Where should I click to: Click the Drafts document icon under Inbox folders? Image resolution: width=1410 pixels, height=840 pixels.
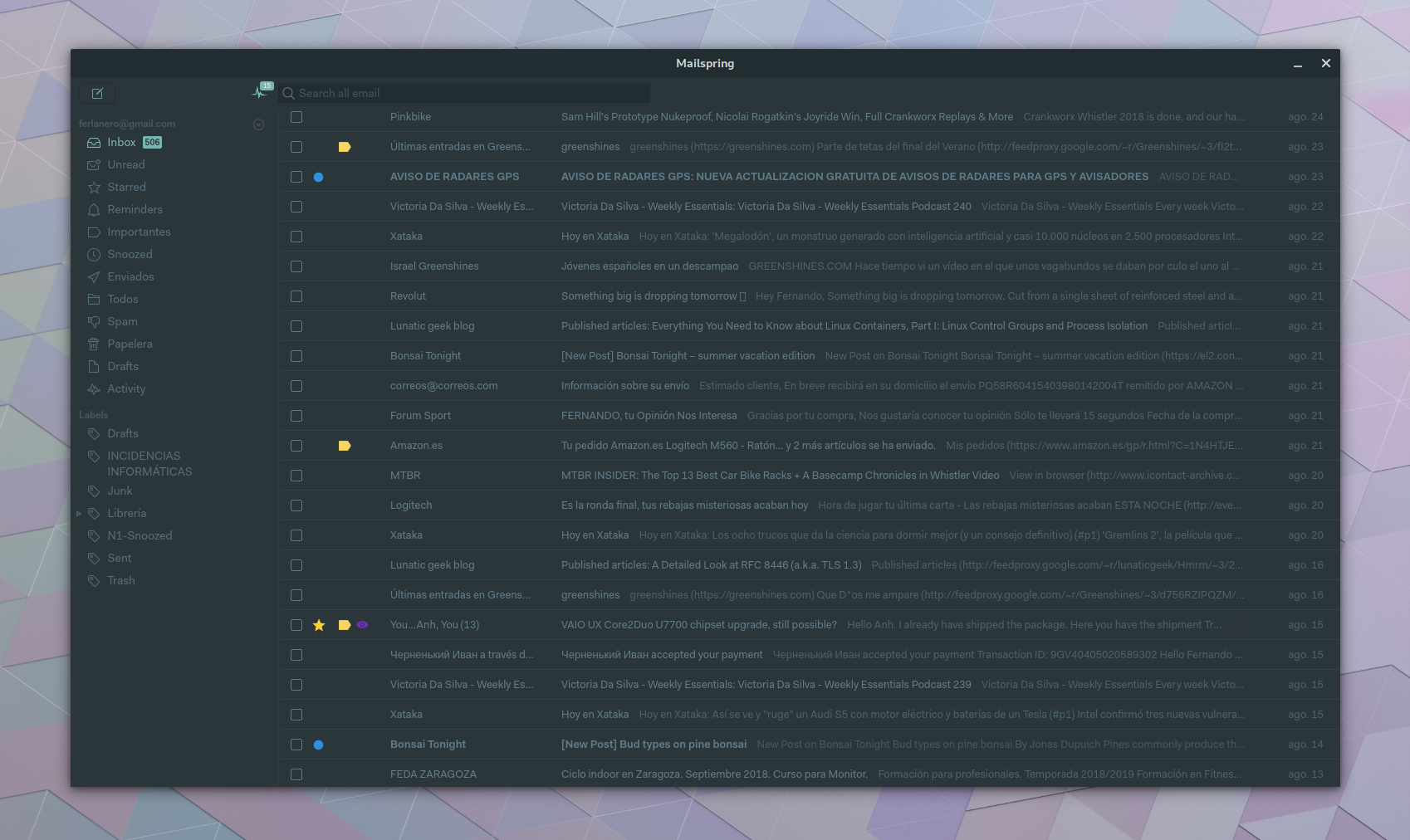(x=94, y=367)
